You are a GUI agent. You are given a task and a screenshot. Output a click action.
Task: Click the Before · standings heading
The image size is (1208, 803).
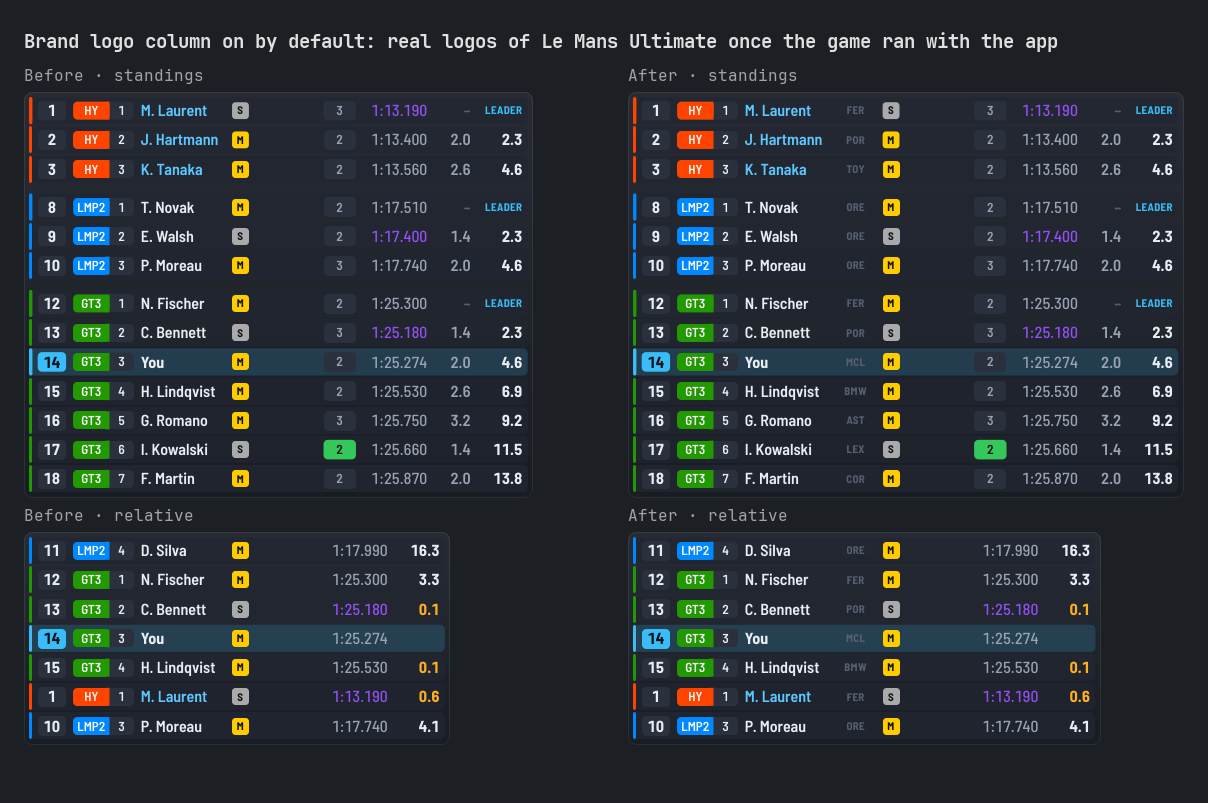click(114, 75)
